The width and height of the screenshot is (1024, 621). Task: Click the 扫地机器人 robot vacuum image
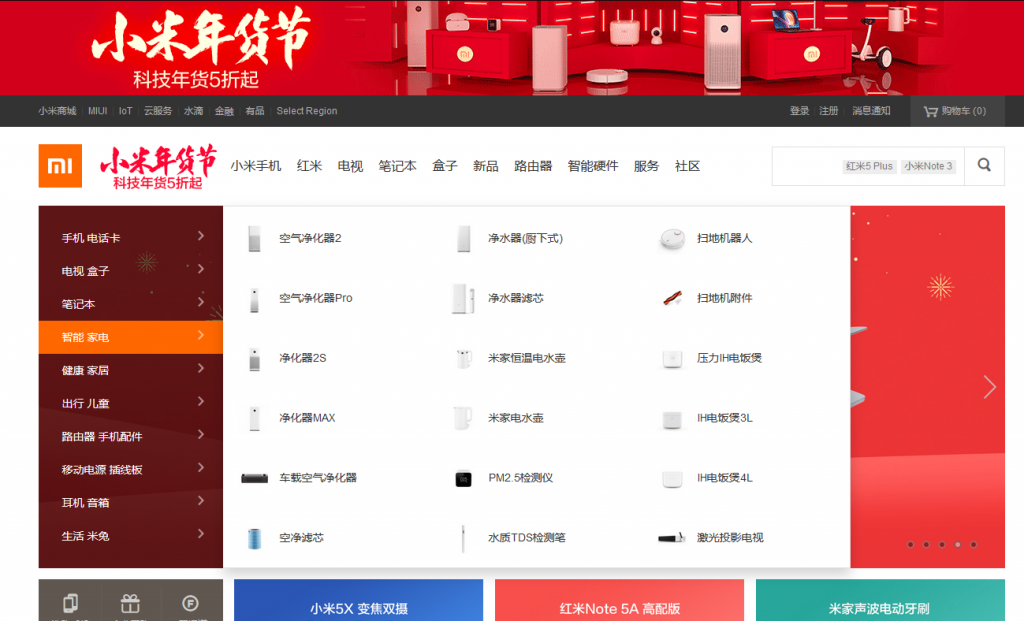click(672, 238)
